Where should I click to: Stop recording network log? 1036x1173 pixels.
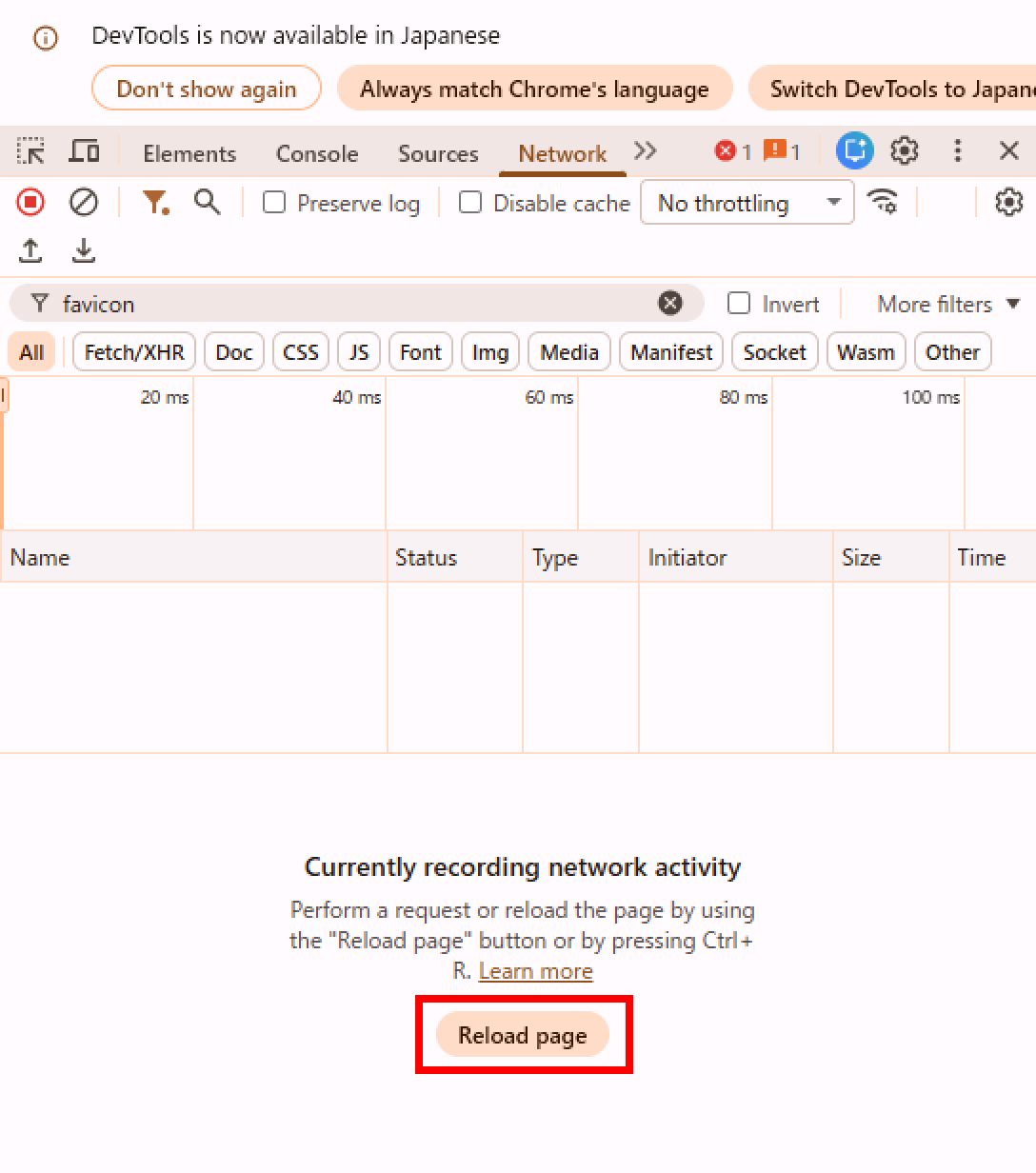click(x=30, y=202)
